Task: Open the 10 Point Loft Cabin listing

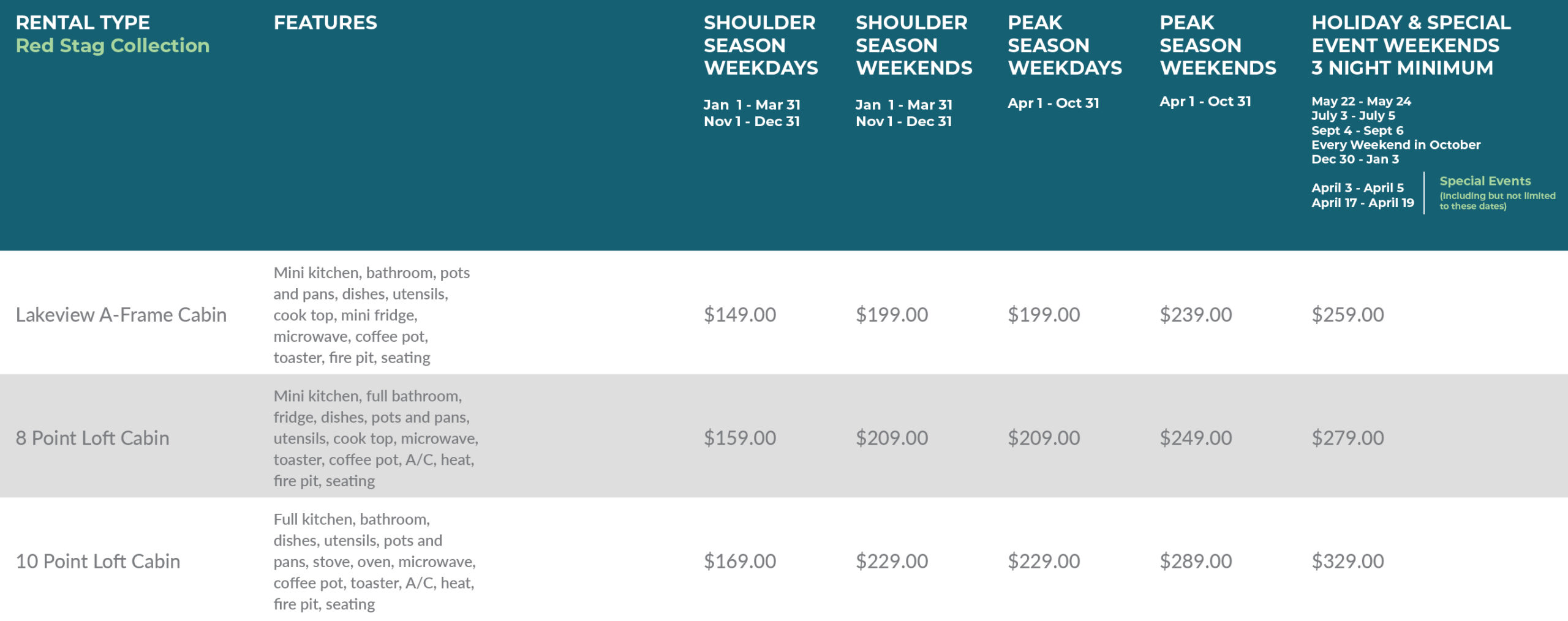Action: pos(98,561)
